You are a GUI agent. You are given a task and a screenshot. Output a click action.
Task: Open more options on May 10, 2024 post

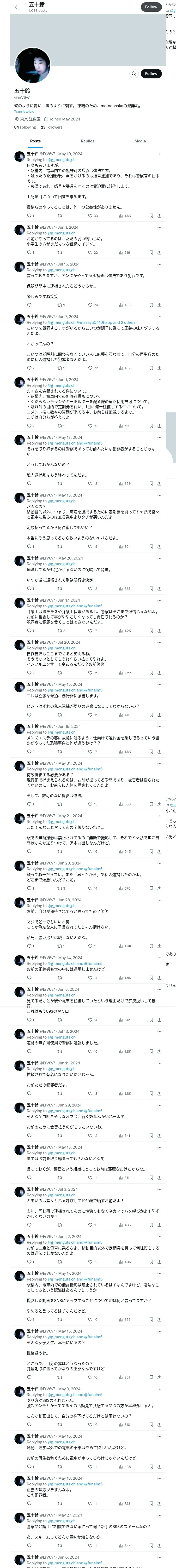(x=159, y=154)
